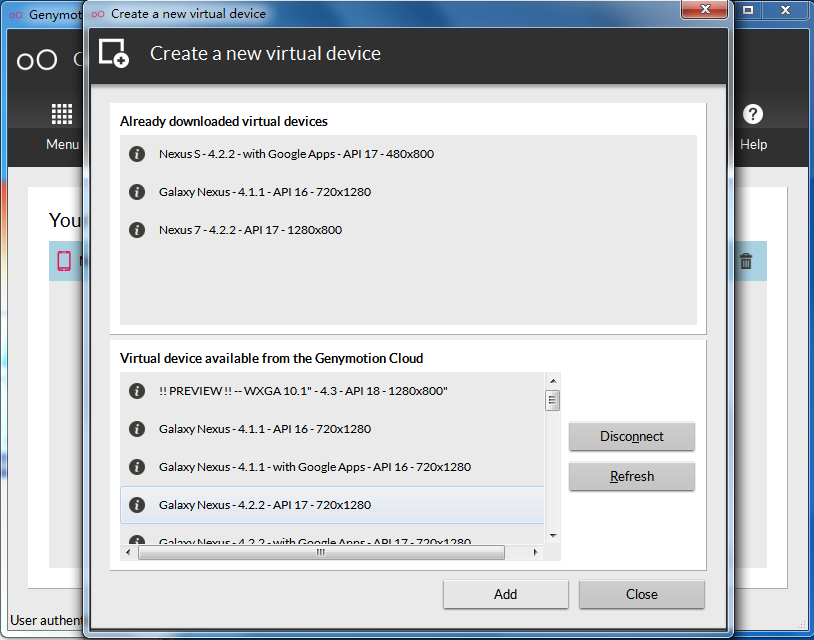
Task: Click new virtual device icon in dialog header
Action: pyautogui.click(x=114, y=53)
